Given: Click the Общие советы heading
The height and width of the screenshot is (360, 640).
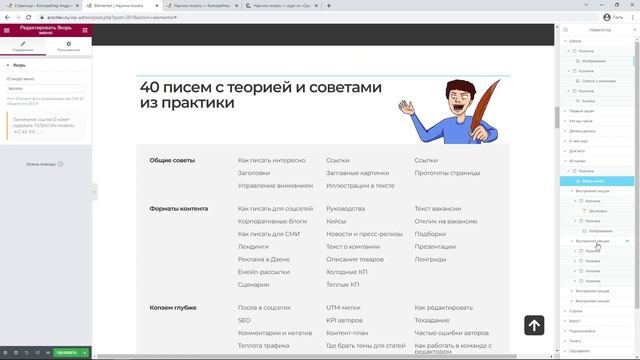Looking at the screenshot, I should pos(172,160).
